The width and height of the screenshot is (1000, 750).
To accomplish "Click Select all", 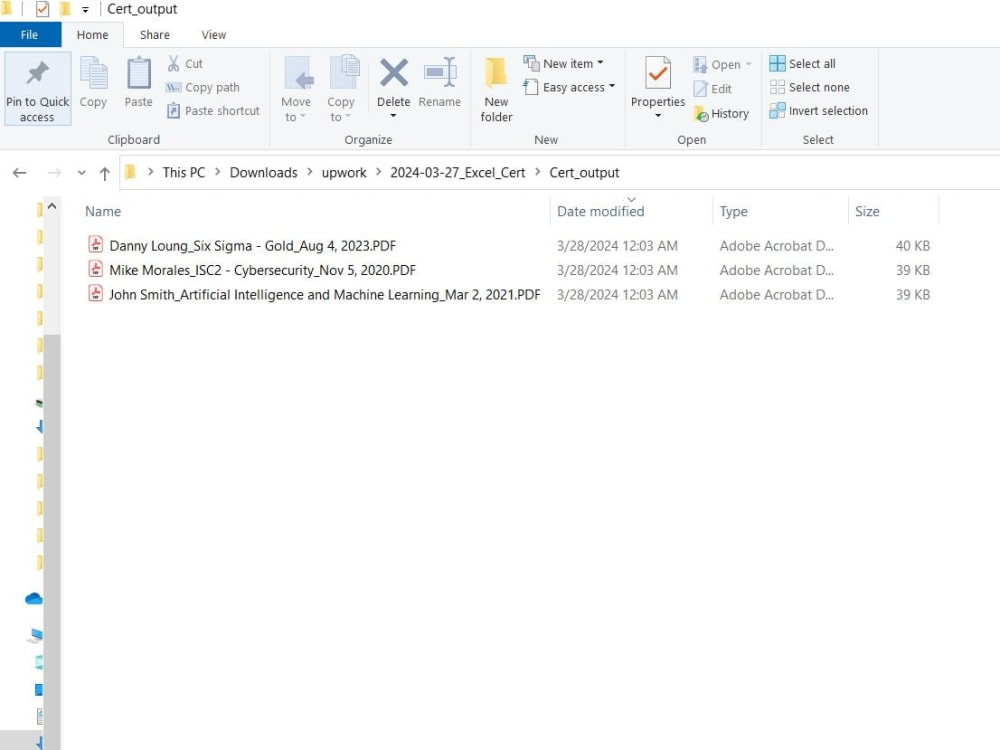I will click(x=802, y=63).
